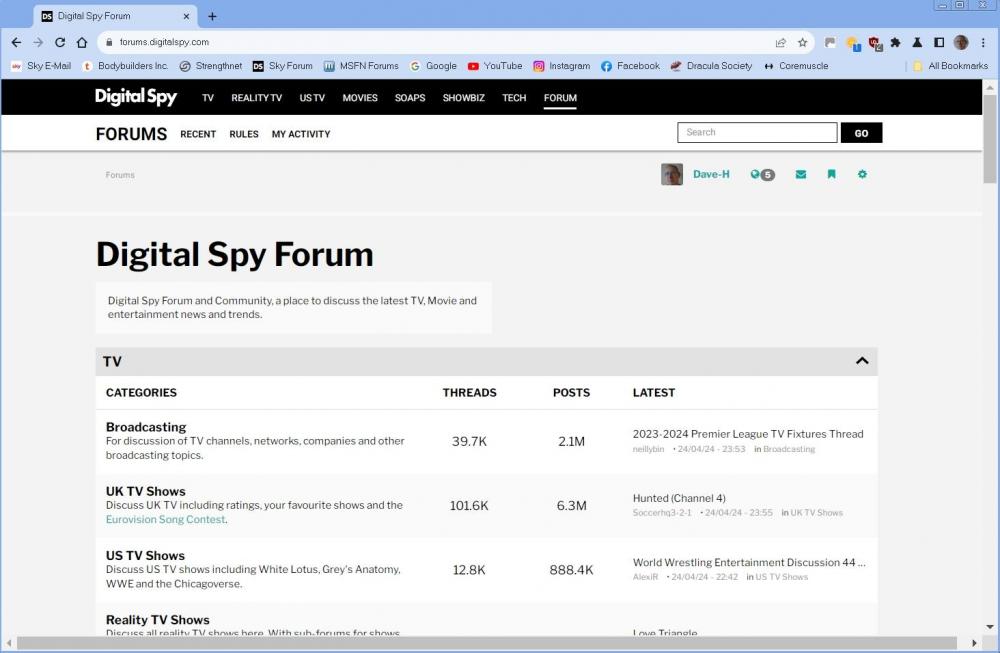Click the Dave-H profile avatar
The width and height of the screenshot is (1000, 653).
(x=672, y=174)
